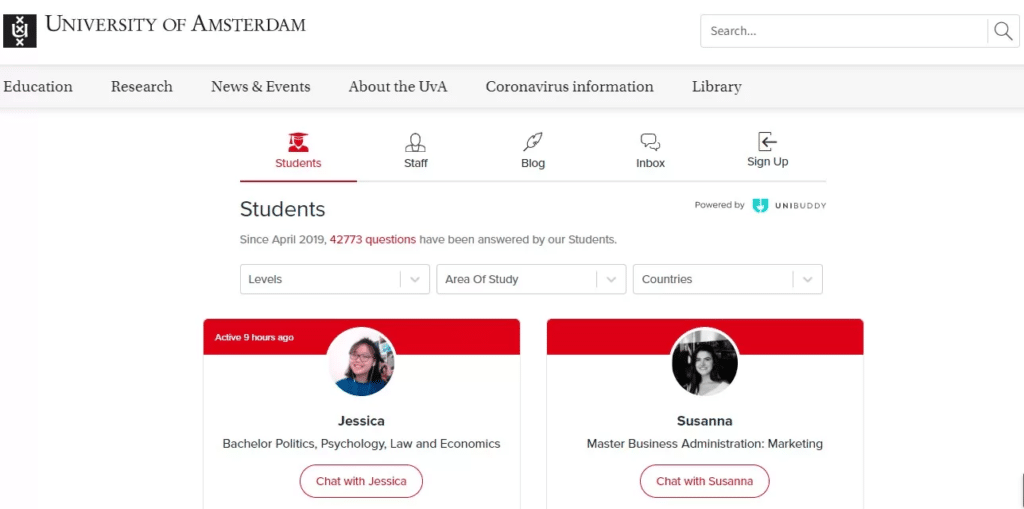Expand the Area Of Study dropdown
The width and height of the screenshot is (1024, 509).
[x=531, y=279]
